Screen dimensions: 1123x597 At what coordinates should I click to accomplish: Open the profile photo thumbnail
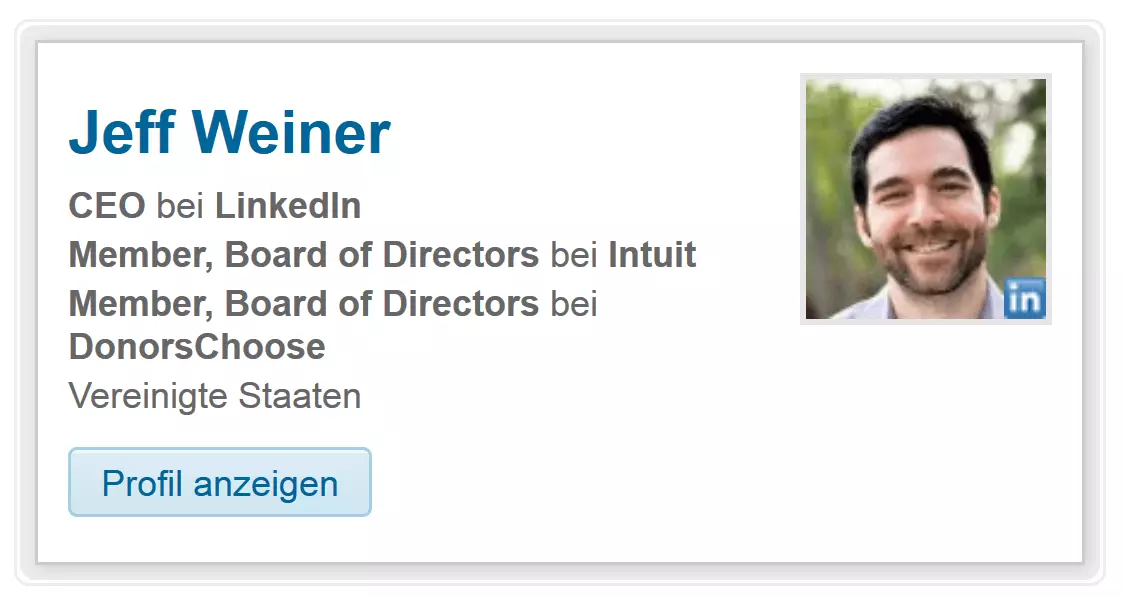(925, 198)
